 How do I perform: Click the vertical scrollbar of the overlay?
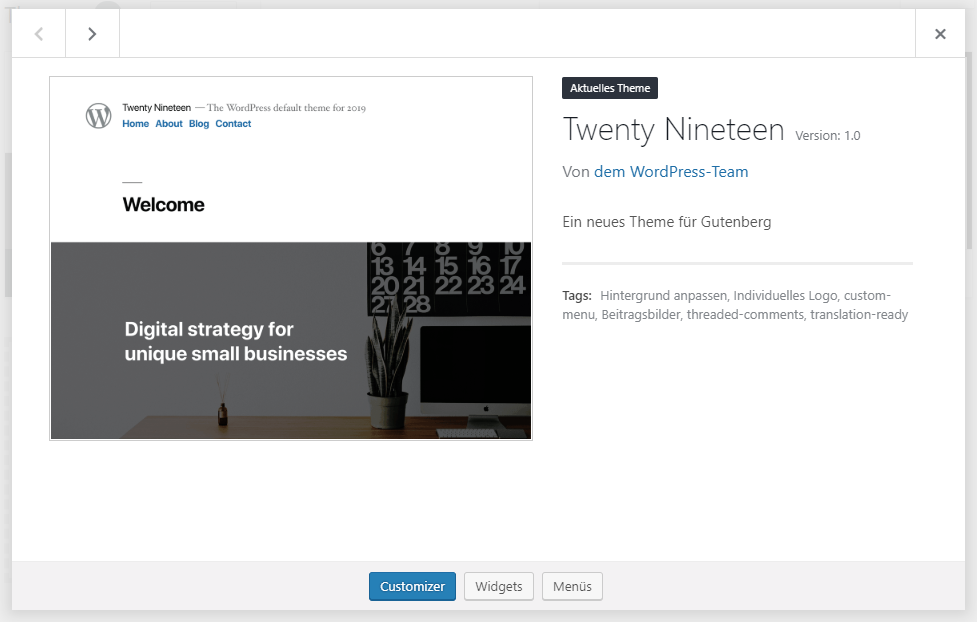click(x=969, y=150)
